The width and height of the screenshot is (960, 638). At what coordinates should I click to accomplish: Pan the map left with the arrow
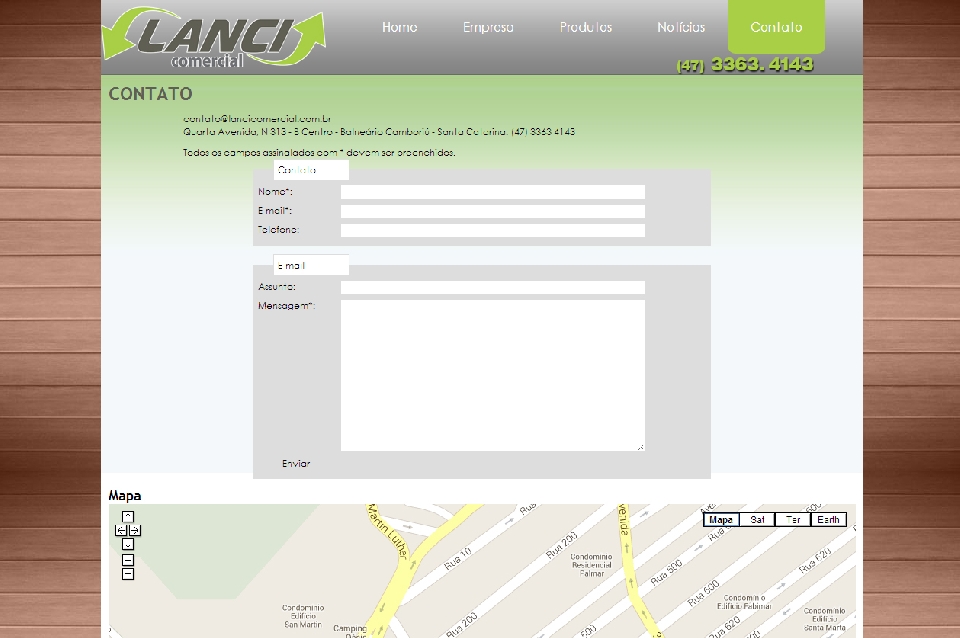121,531
